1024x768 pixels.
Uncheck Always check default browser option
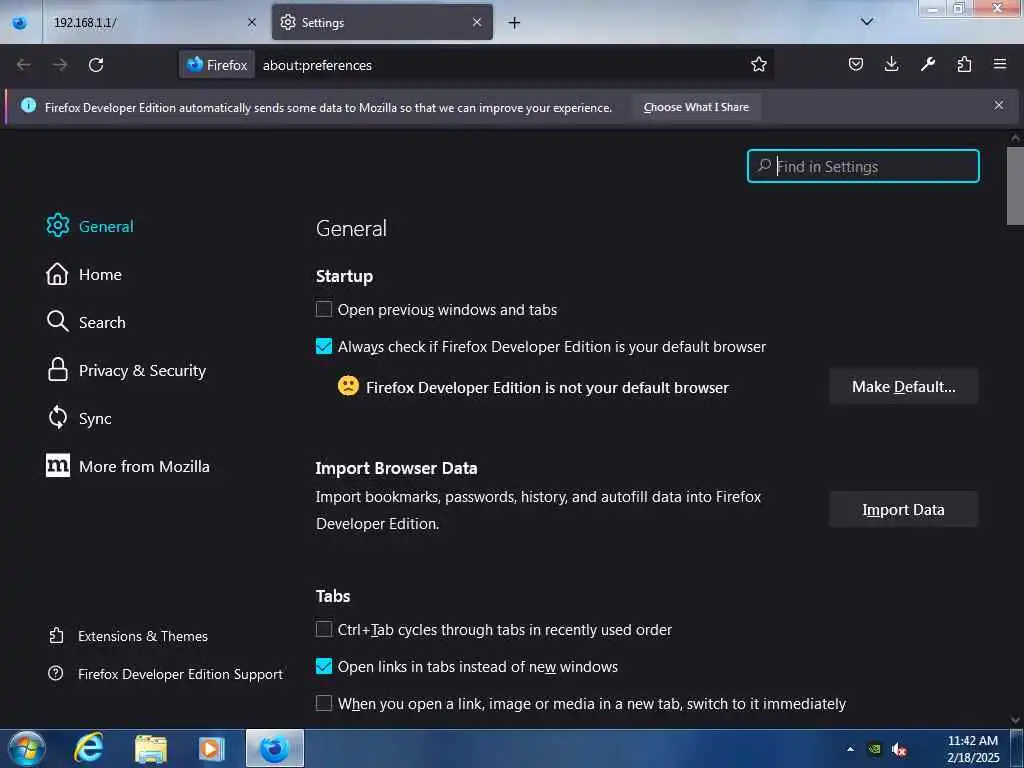(x=324, y=346)
